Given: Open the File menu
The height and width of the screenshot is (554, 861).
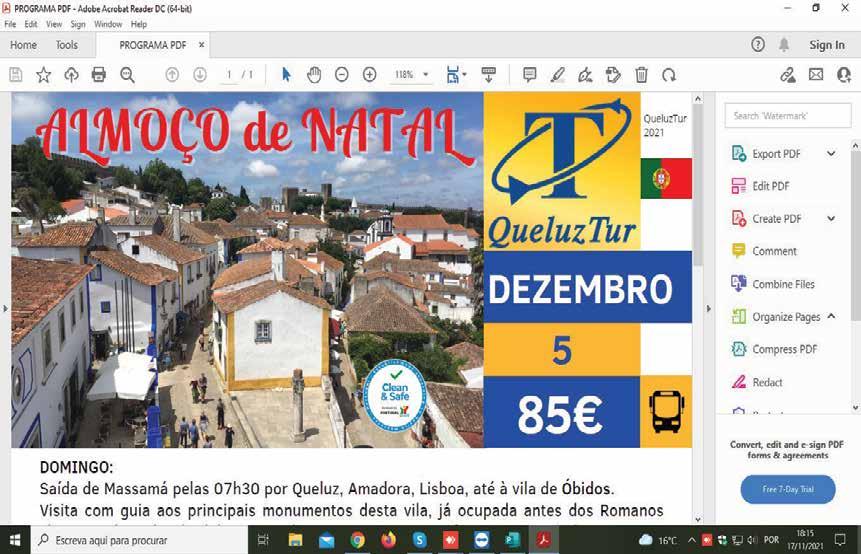Looking at the screenshot, I should (x=10, y=24).
